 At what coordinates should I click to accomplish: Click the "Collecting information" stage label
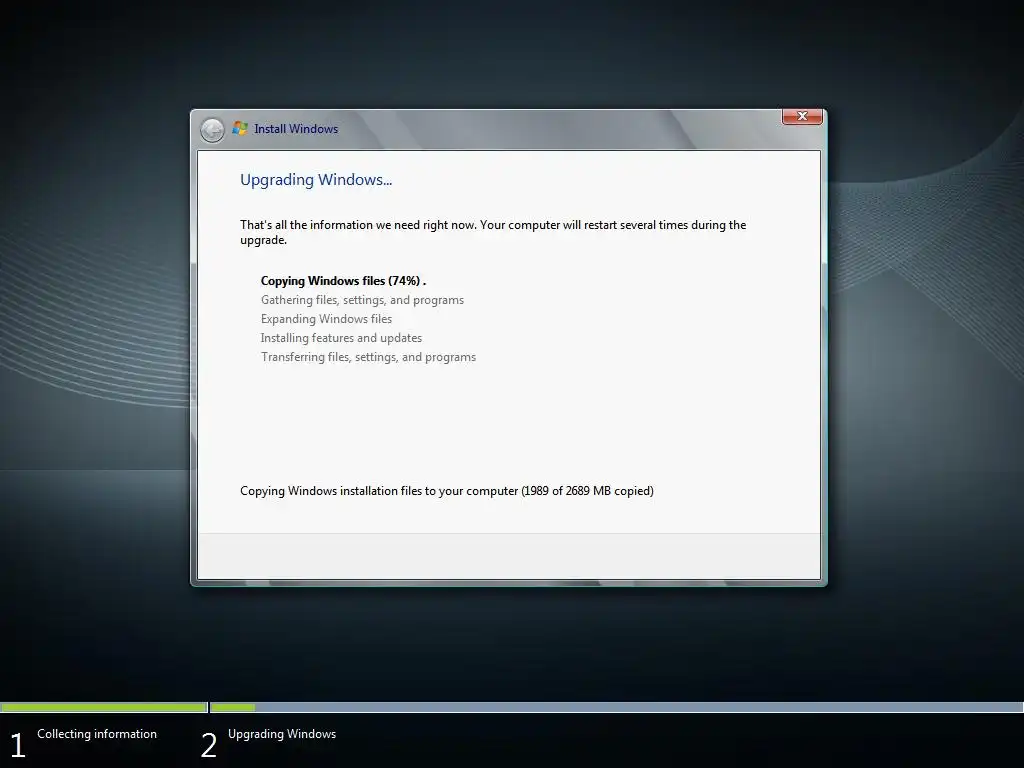tap(97, 734)
